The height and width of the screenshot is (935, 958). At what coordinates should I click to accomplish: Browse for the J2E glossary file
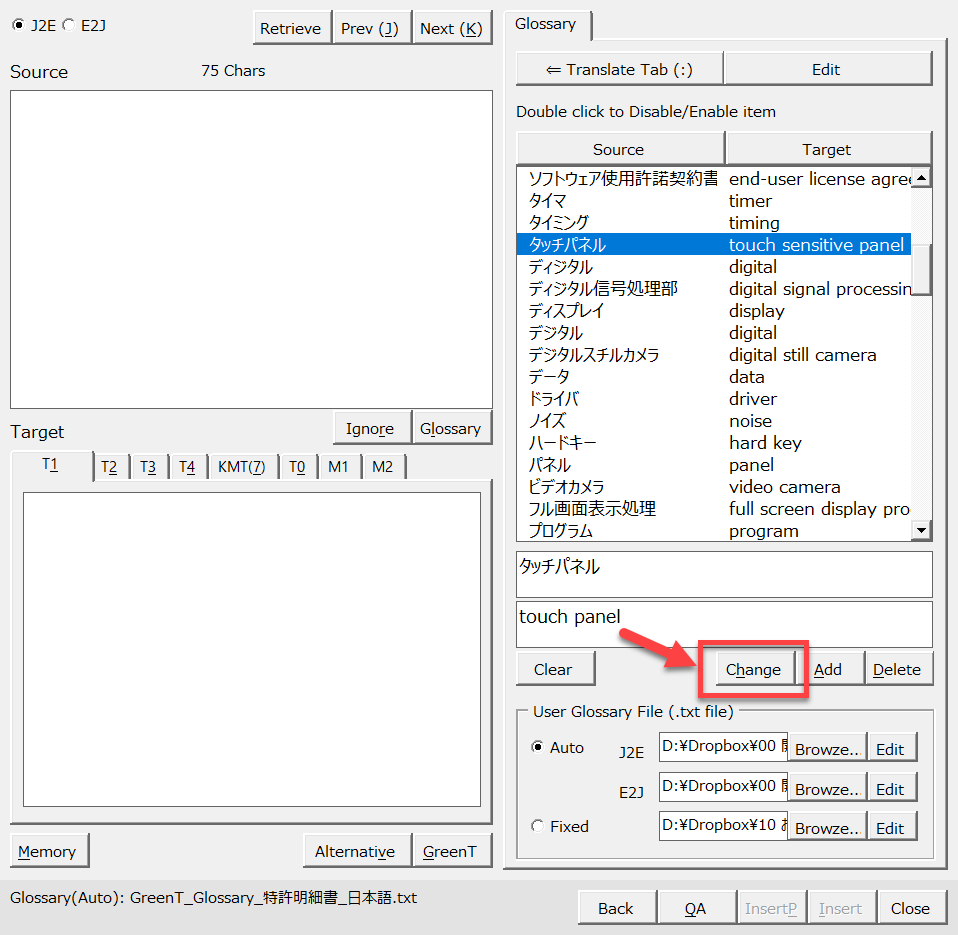coord(827,750)
